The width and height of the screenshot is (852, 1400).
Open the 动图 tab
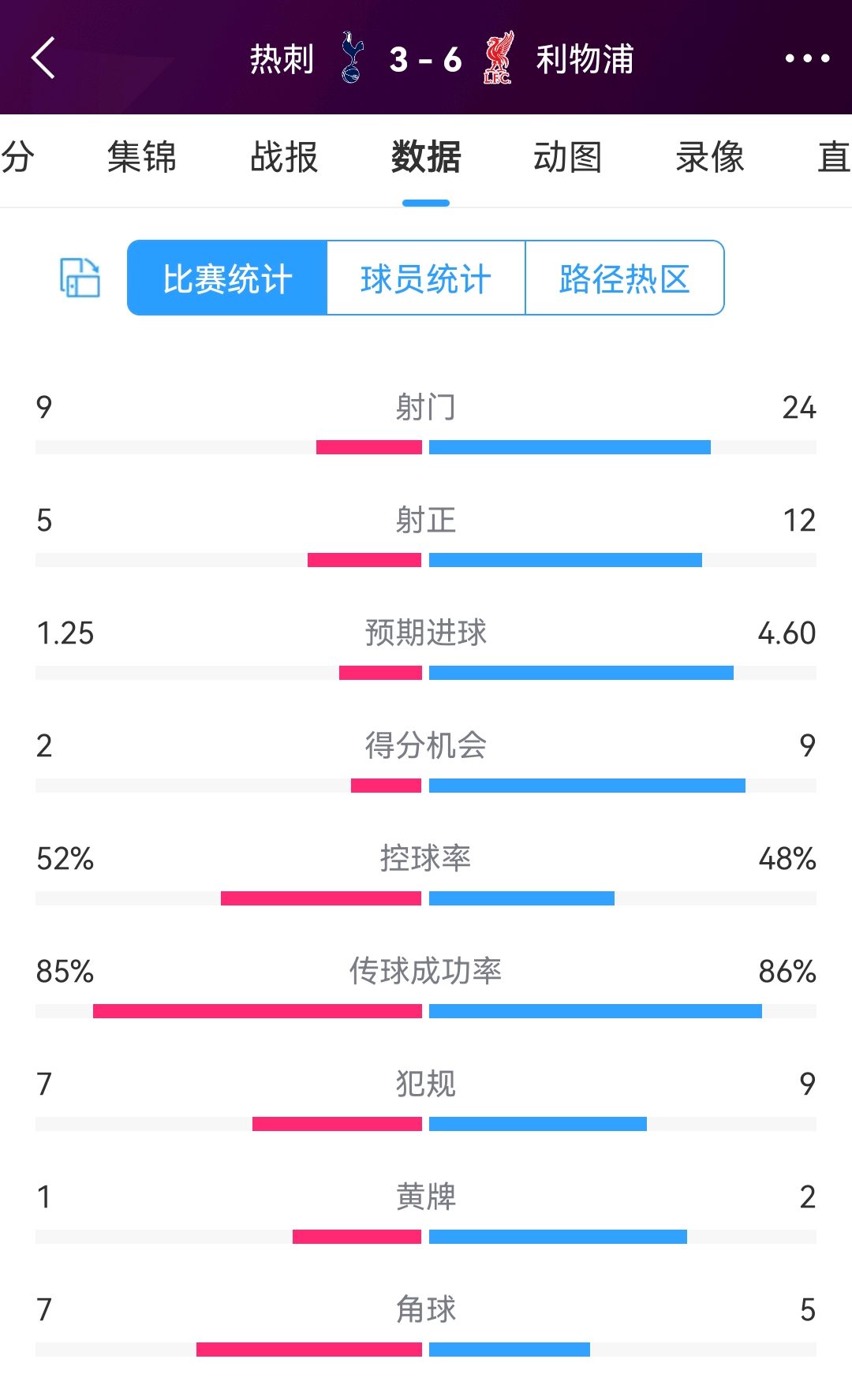click(x=568, y=158)
